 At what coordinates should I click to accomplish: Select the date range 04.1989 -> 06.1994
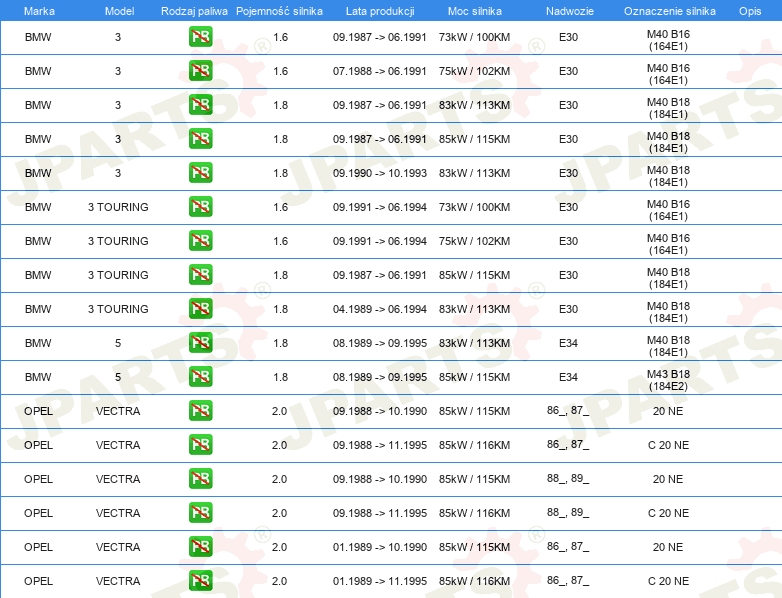click(380, 309)
